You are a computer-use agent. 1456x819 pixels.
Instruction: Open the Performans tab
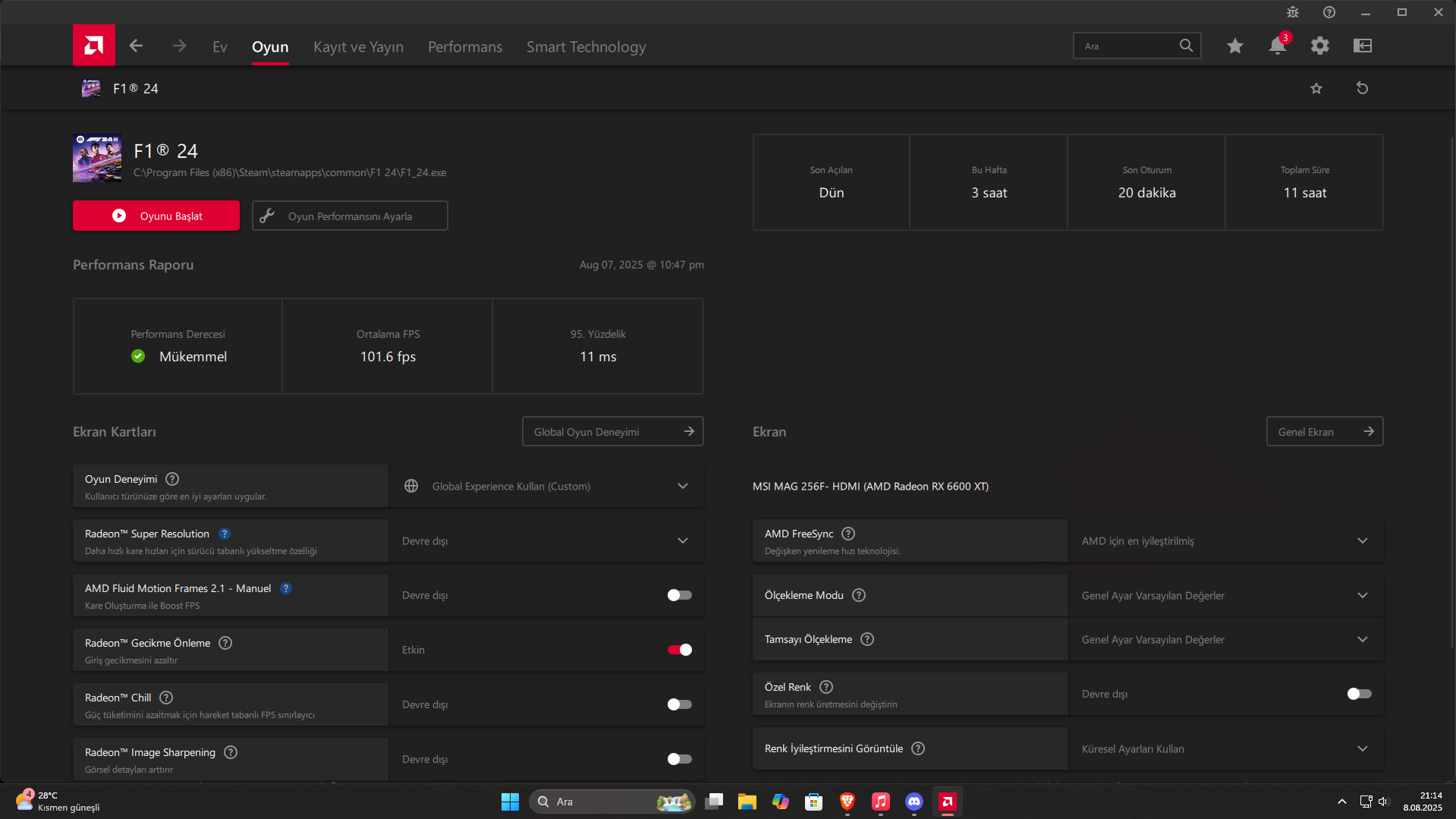(465, 47)
